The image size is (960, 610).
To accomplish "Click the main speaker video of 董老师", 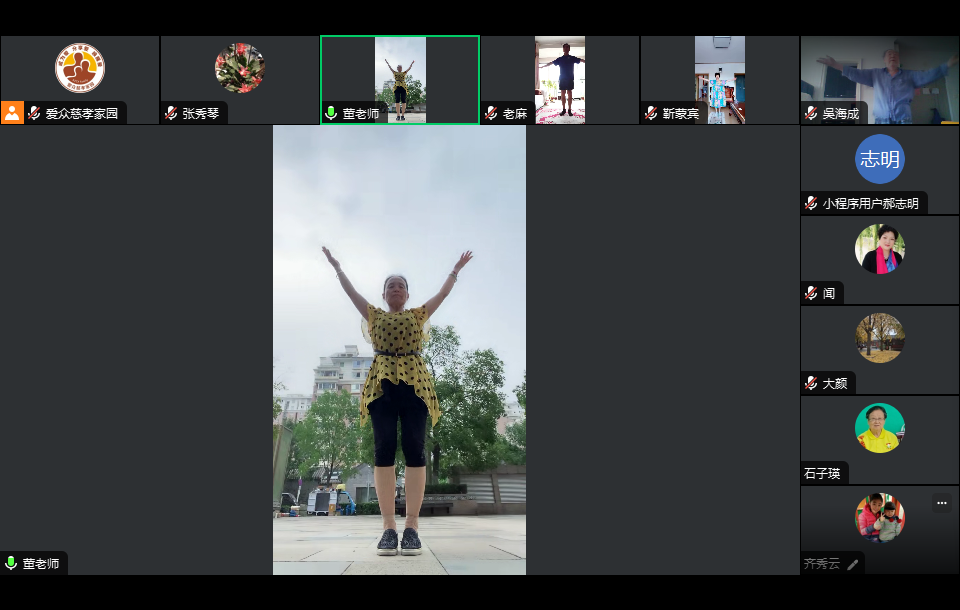I will click(399, 350).
